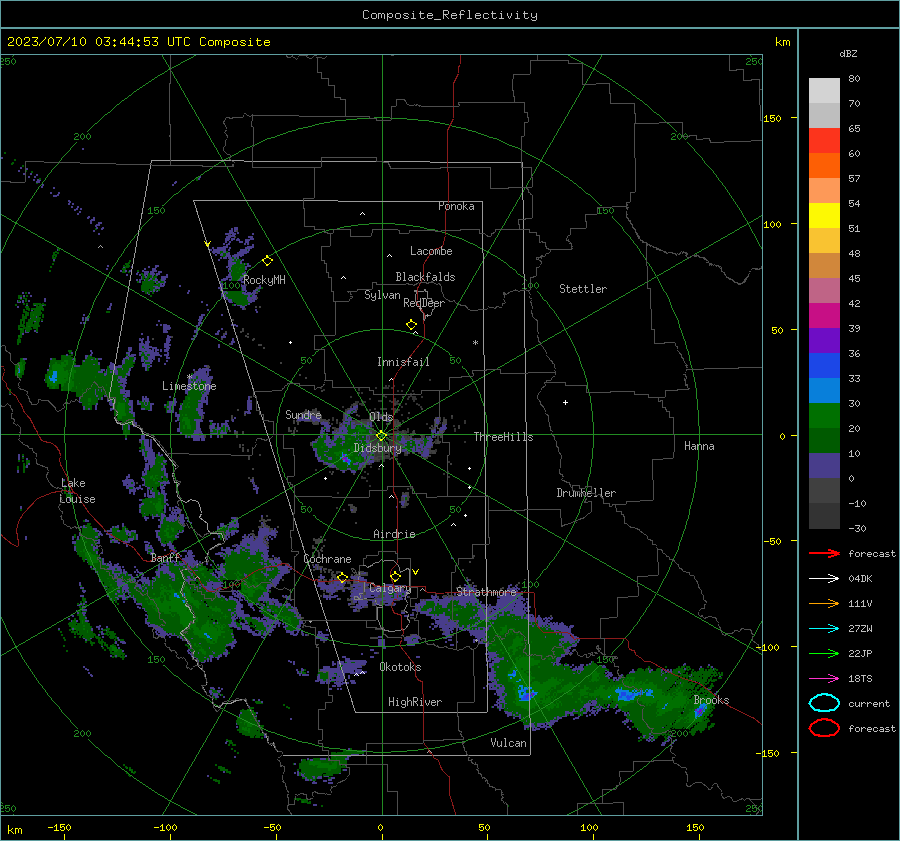Click the Blackfalds town label
Screen dimensions: 900x841
click(425, 277)
